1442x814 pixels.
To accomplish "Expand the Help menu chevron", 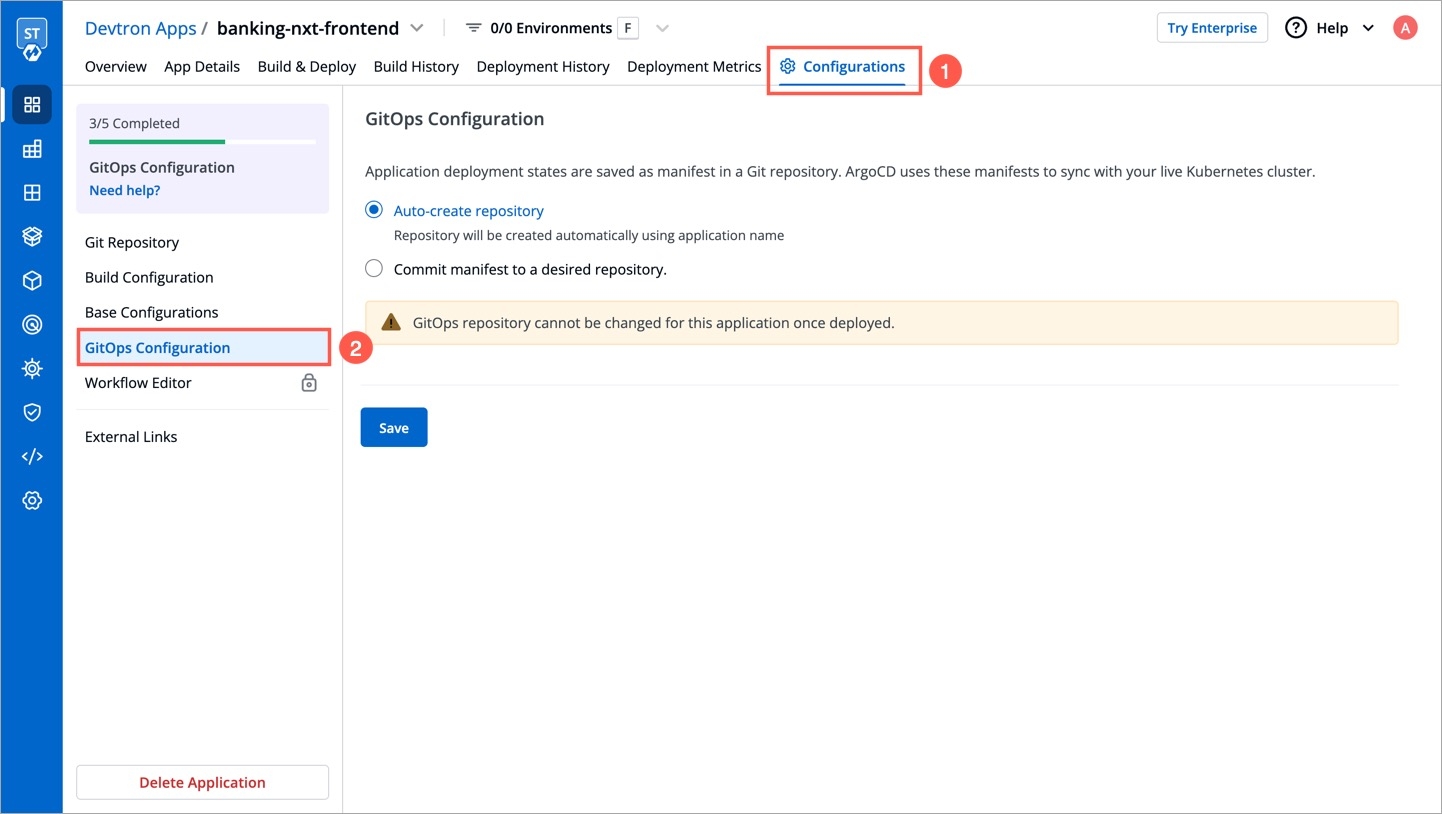I will coord(1369,28).
